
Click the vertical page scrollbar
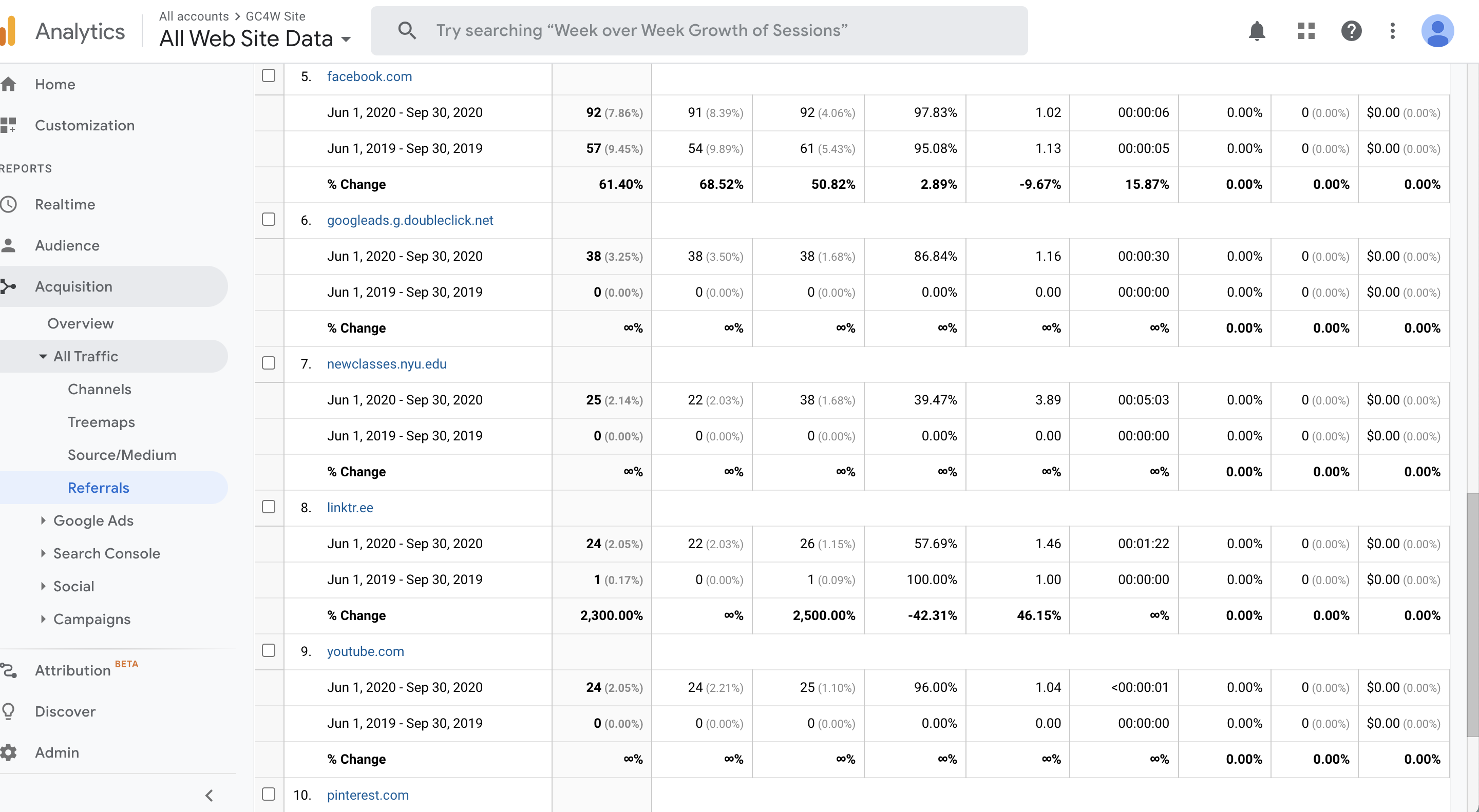pyautogui.click(x=1472, y=614)
